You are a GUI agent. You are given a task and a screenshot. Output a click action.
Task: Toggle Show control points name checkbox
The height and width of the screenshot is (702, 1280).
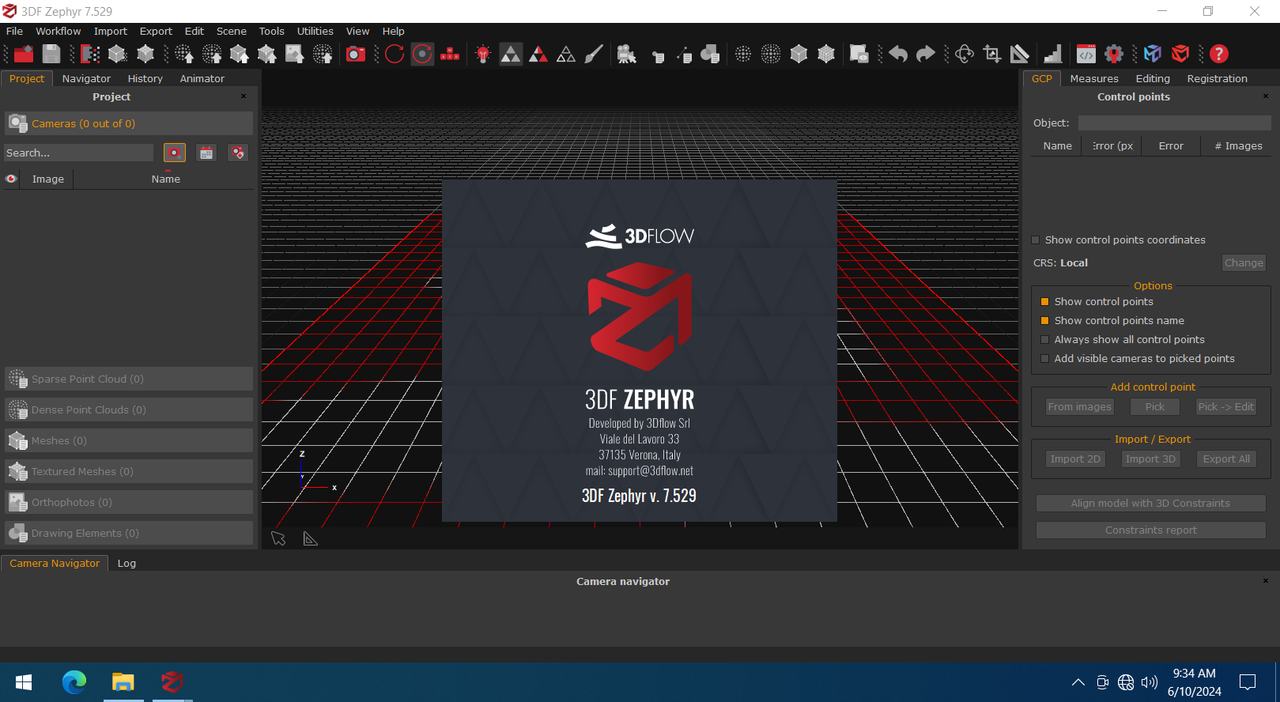pos(1045,321)
